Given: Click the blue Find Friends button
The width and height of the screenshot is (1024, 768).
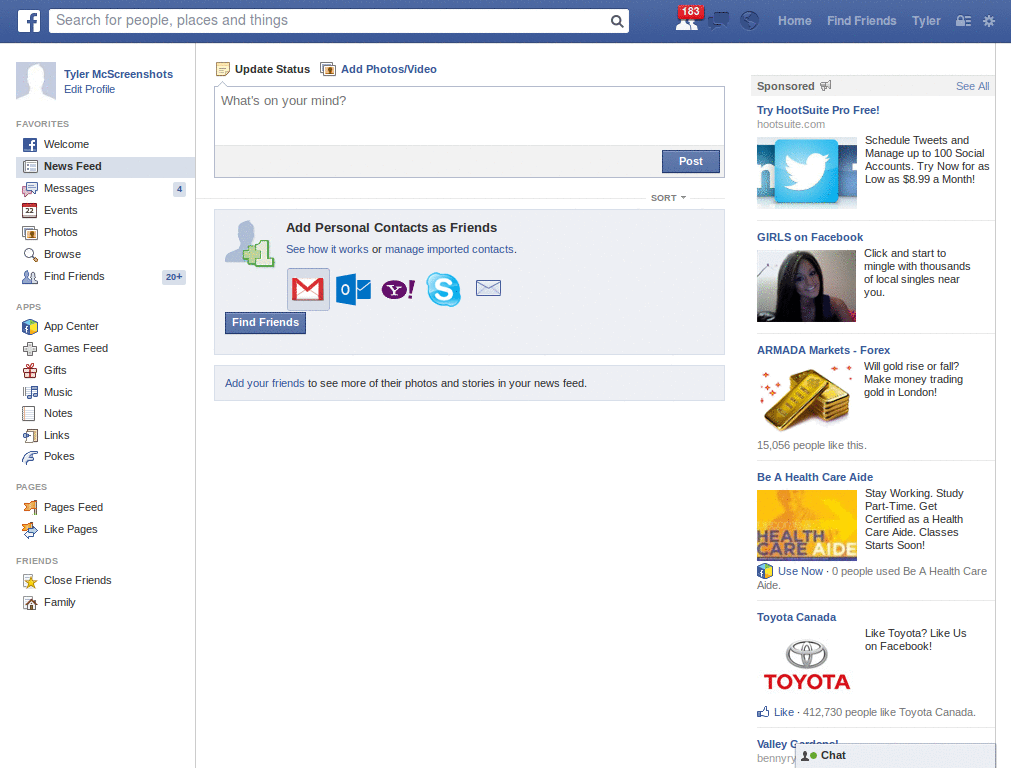Looking at the screenshot, I should click(x=265, y=323).
